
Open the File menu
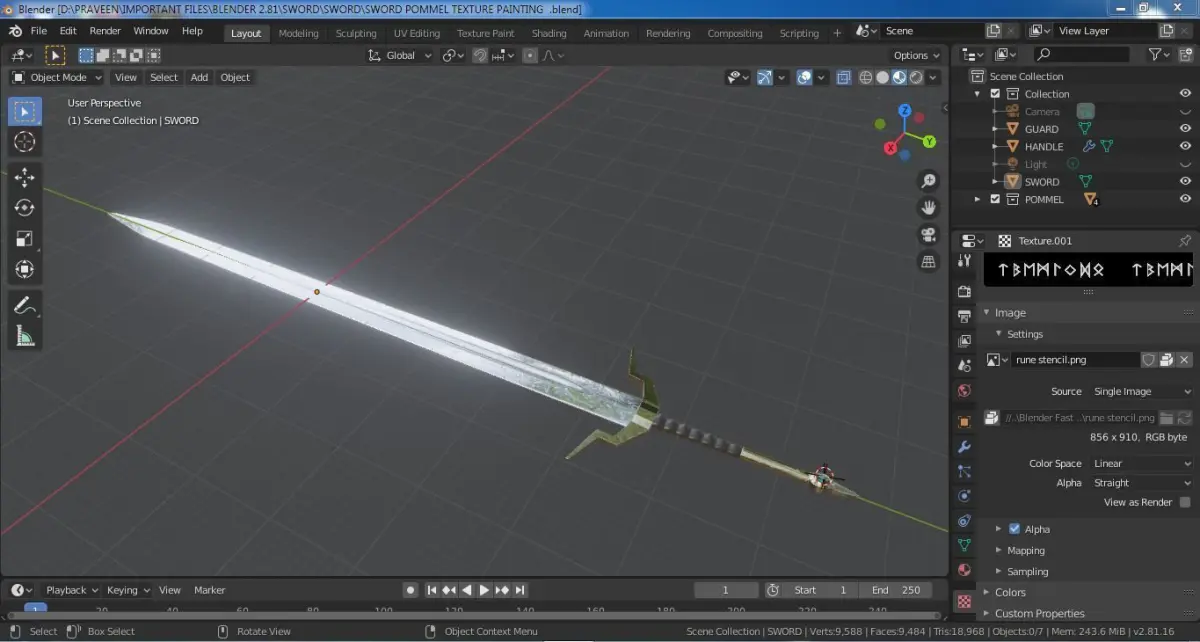38,31
